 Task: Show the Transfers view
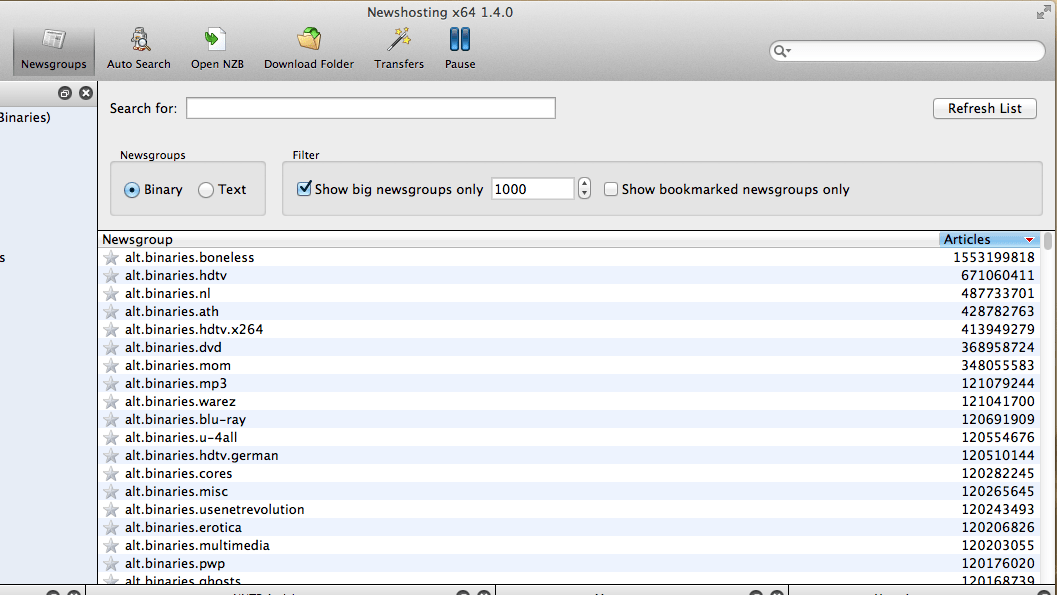tap(399, 50)
